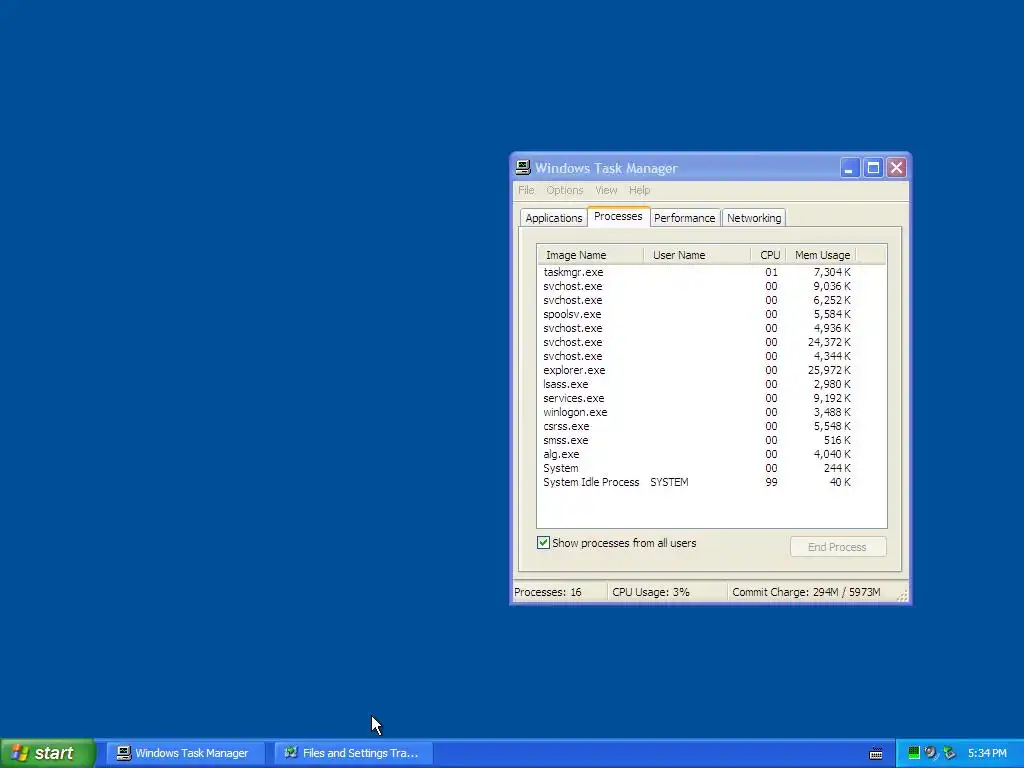Viewport: 1024px width, 768px height.
Task: Select svchost.exe using 4,936 K memory
Action: [x=697, y=328]
